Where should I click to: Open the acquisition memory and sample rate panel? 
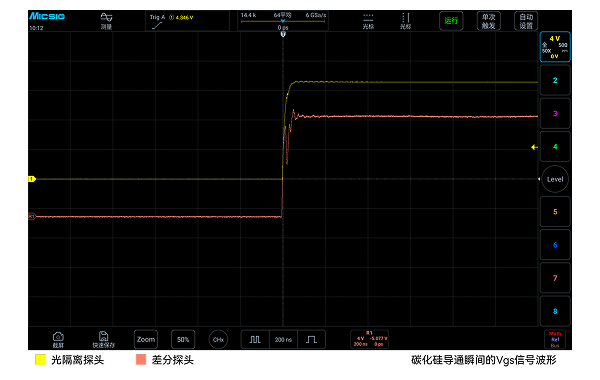coord(283,21)
